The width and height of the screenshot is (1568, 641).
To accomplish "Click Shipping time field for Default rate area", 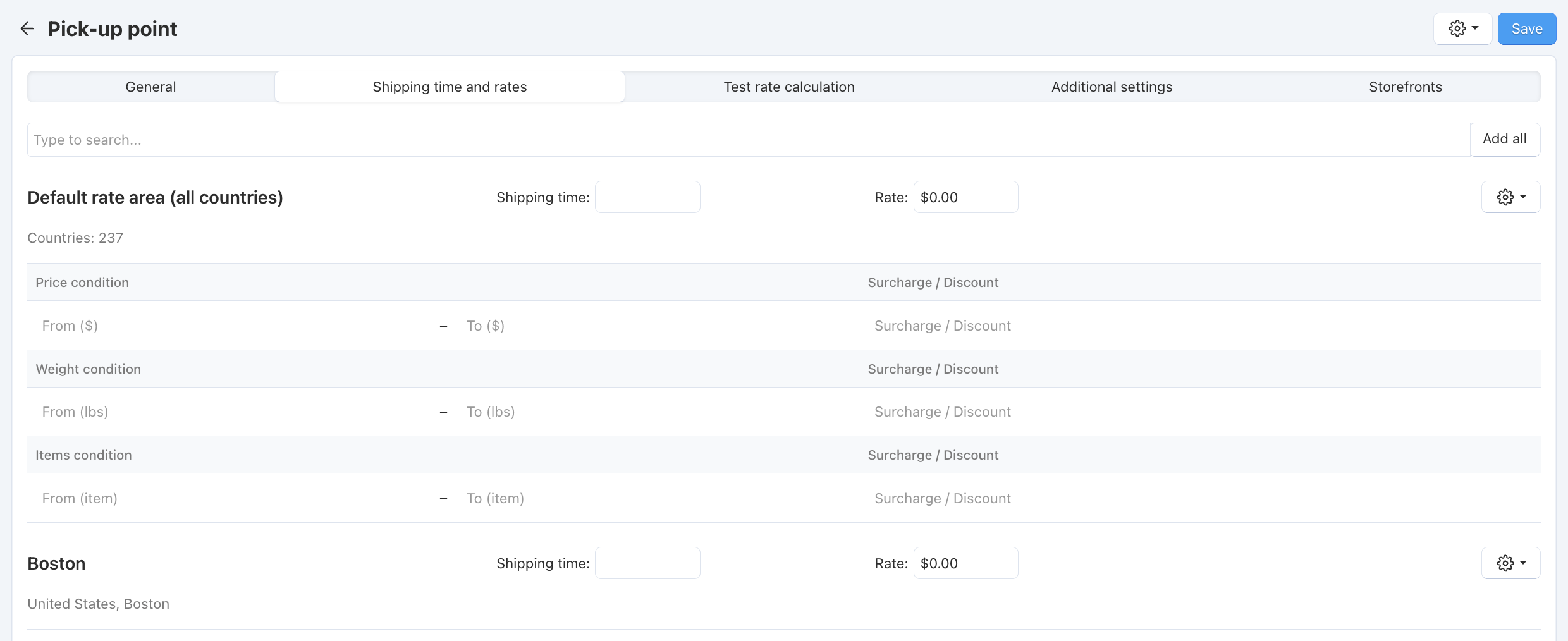I will [x=647, y=197].
